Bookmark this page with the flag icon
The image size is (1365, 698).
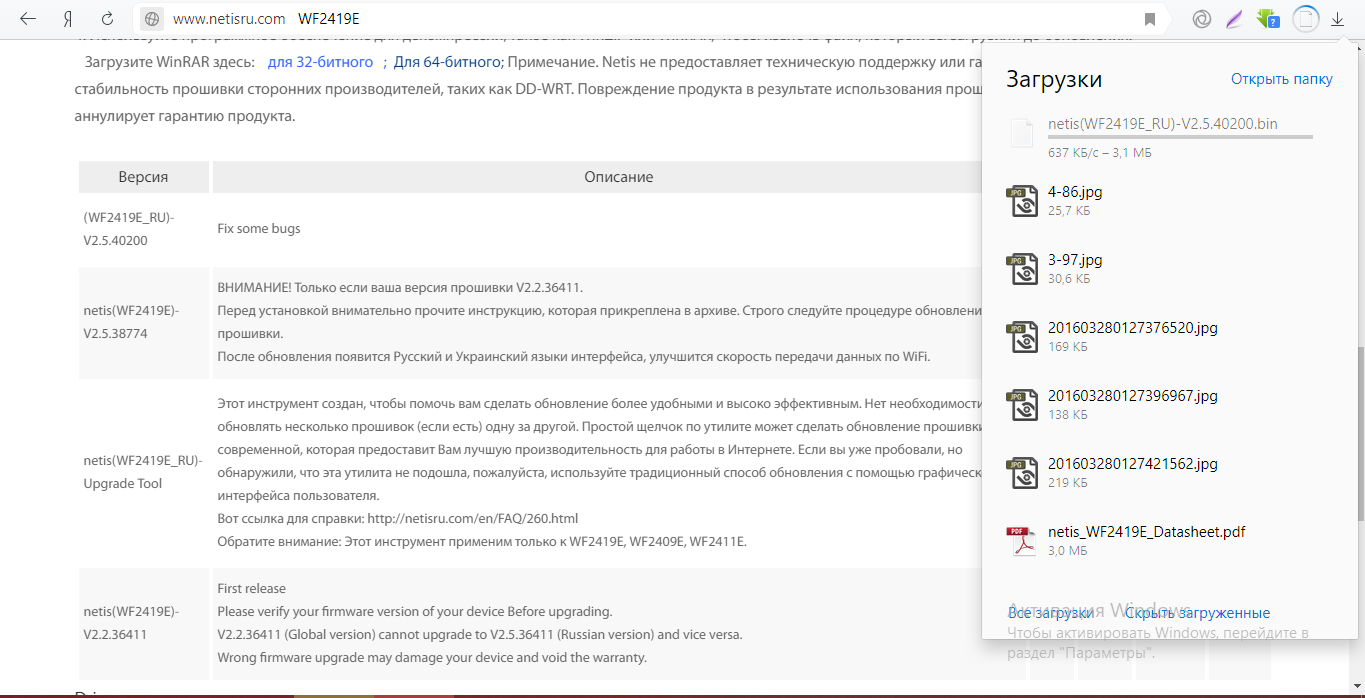pyautogui.click(x=1150, y=19)
